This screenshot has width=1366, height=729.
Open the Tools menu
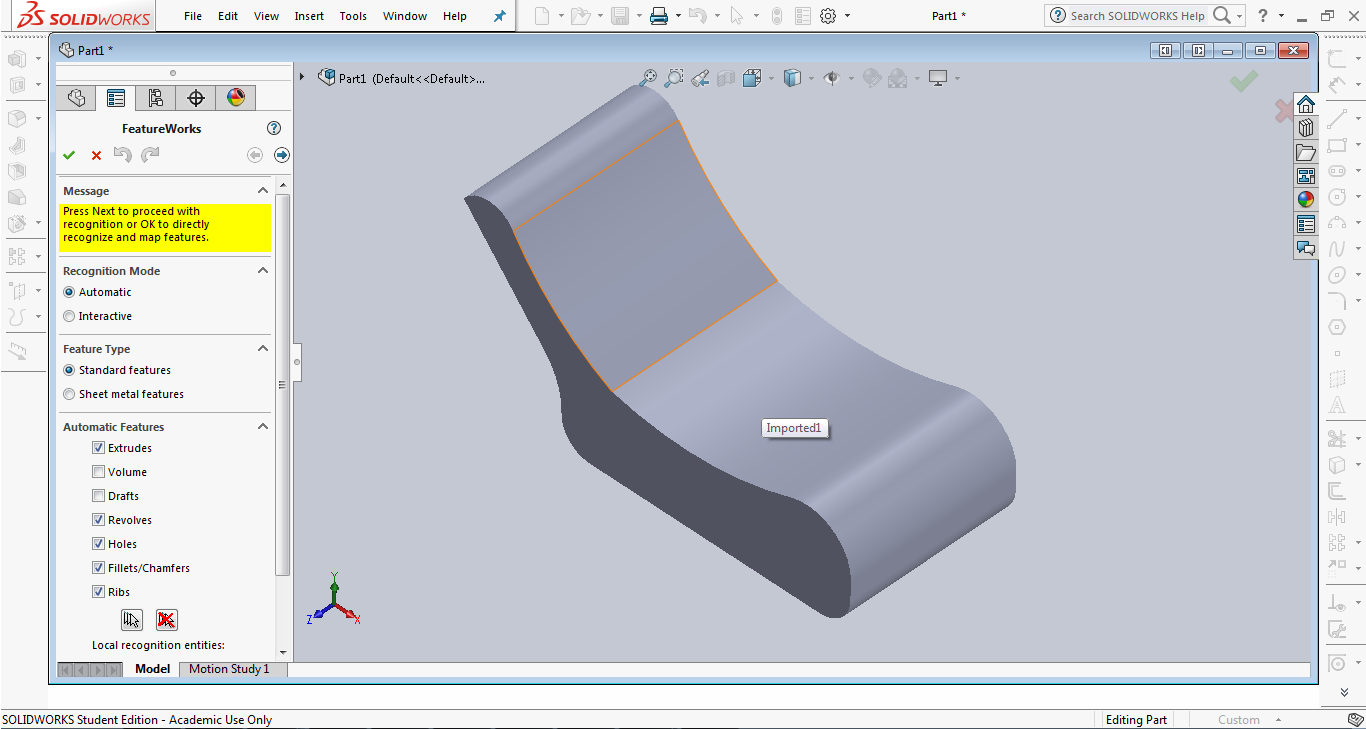[x=353, y=16]
